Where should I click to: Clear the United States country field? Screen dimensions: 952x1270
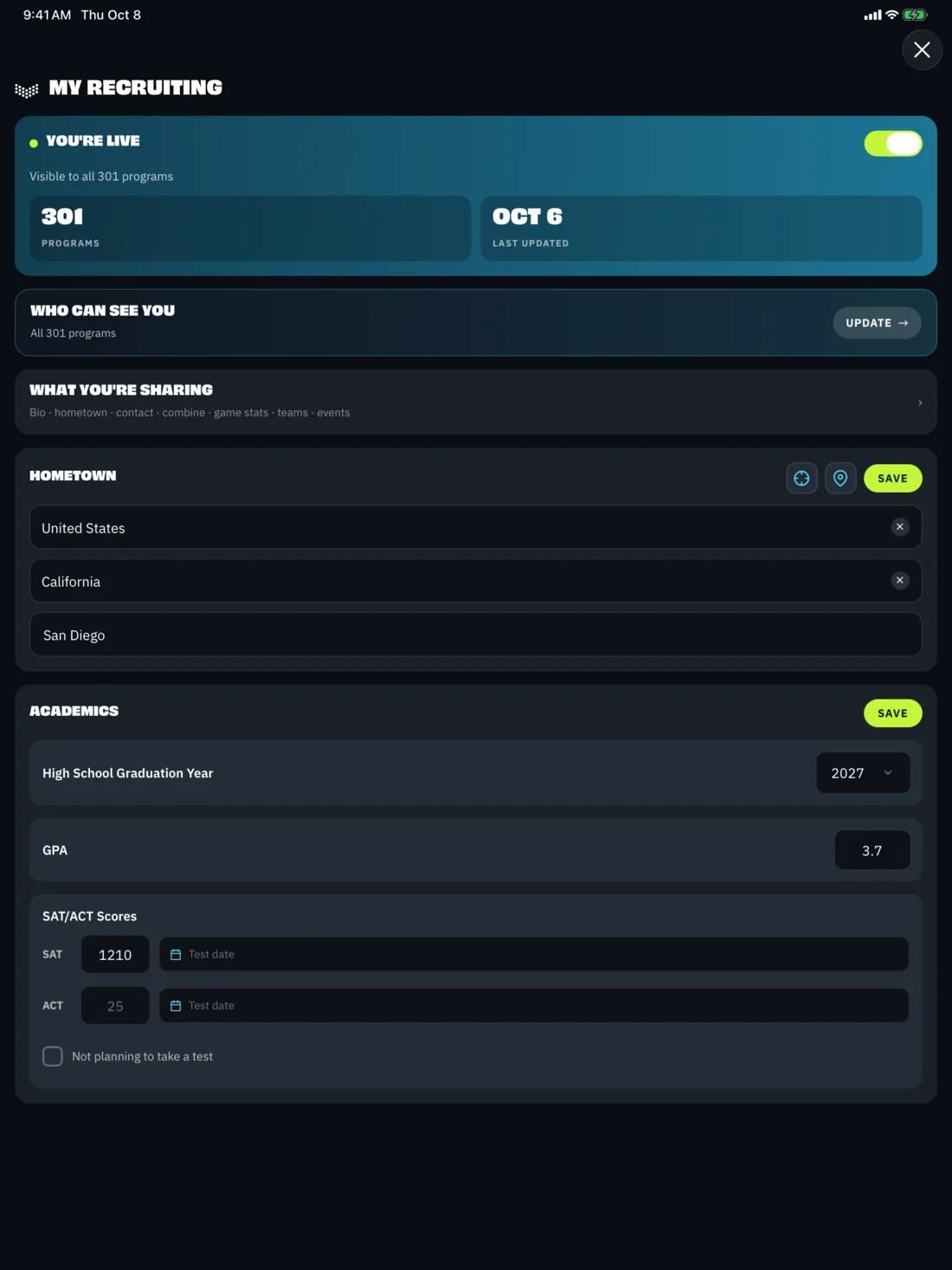[900, 527]
